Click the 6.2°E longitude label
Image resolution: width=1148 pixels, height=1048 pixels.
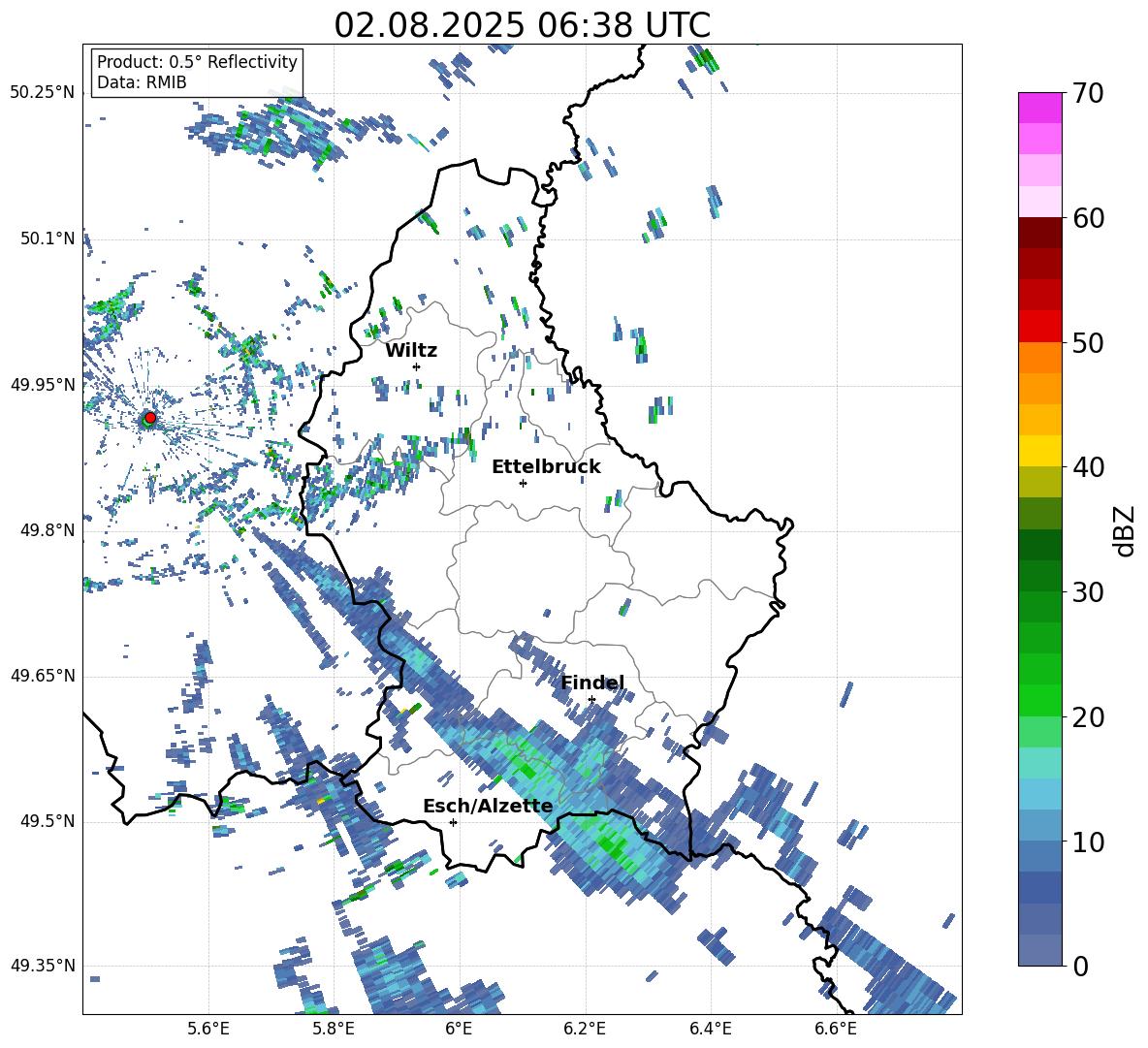pos(585,1030)
